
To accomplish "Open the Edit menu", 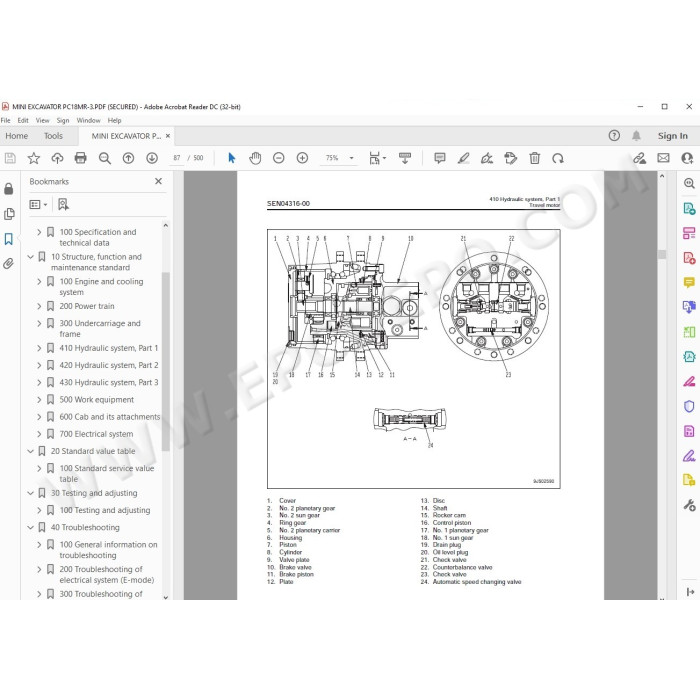I will (x=23, y=121).
